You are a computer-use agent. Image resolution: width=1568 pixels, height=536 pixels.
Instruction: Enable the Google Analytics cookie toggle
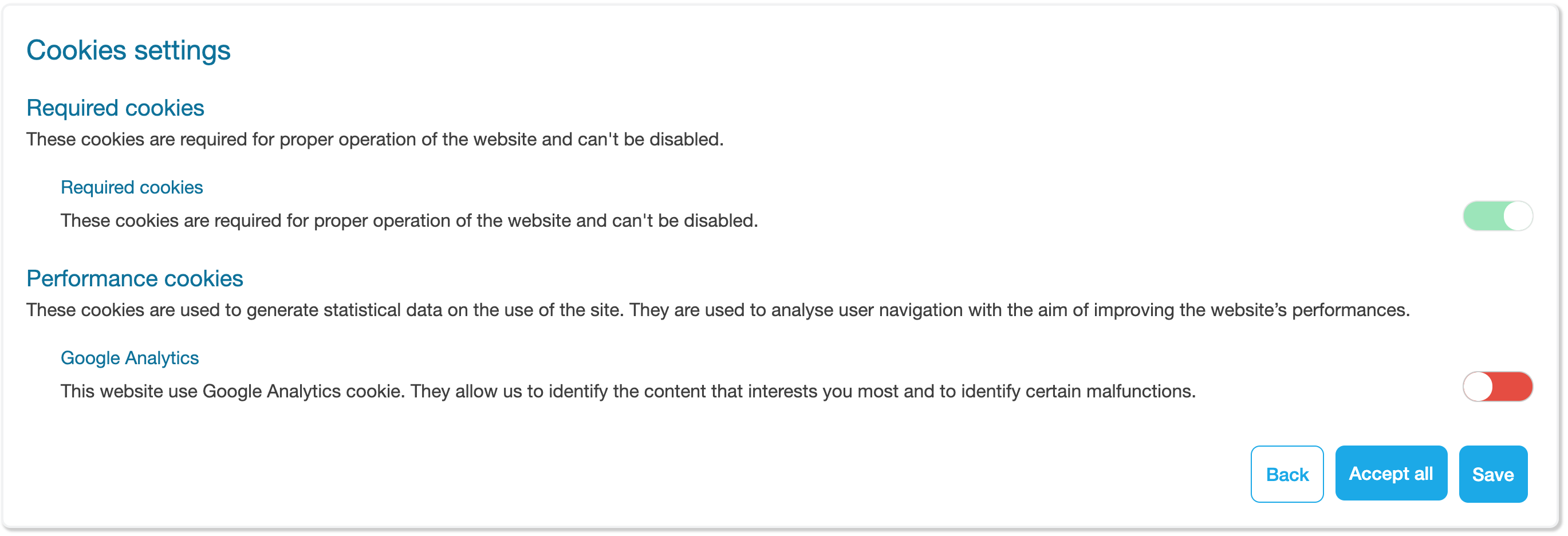pyautogui.click(x=1497, y=387)
